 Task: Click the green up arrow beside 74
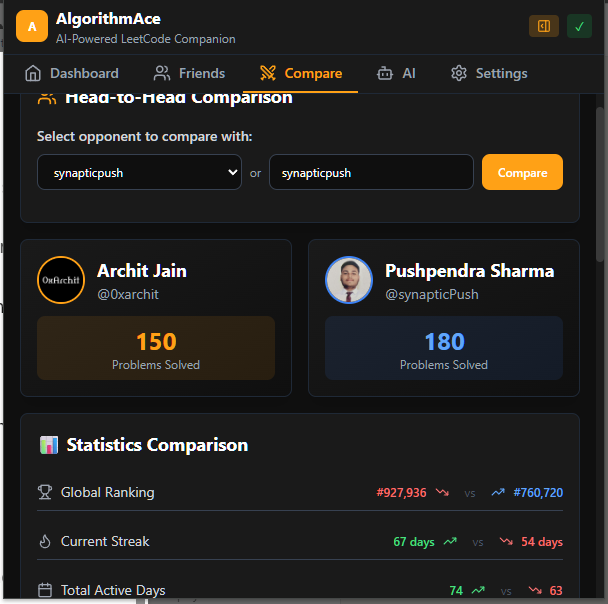[478, 590]
